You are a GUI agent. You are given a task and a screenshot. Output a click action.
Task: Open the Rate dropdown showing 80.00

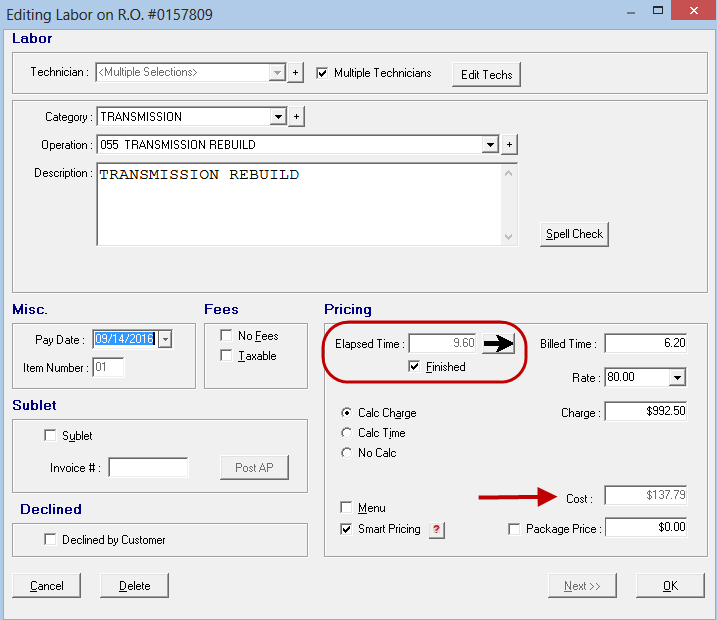[677, 378]
